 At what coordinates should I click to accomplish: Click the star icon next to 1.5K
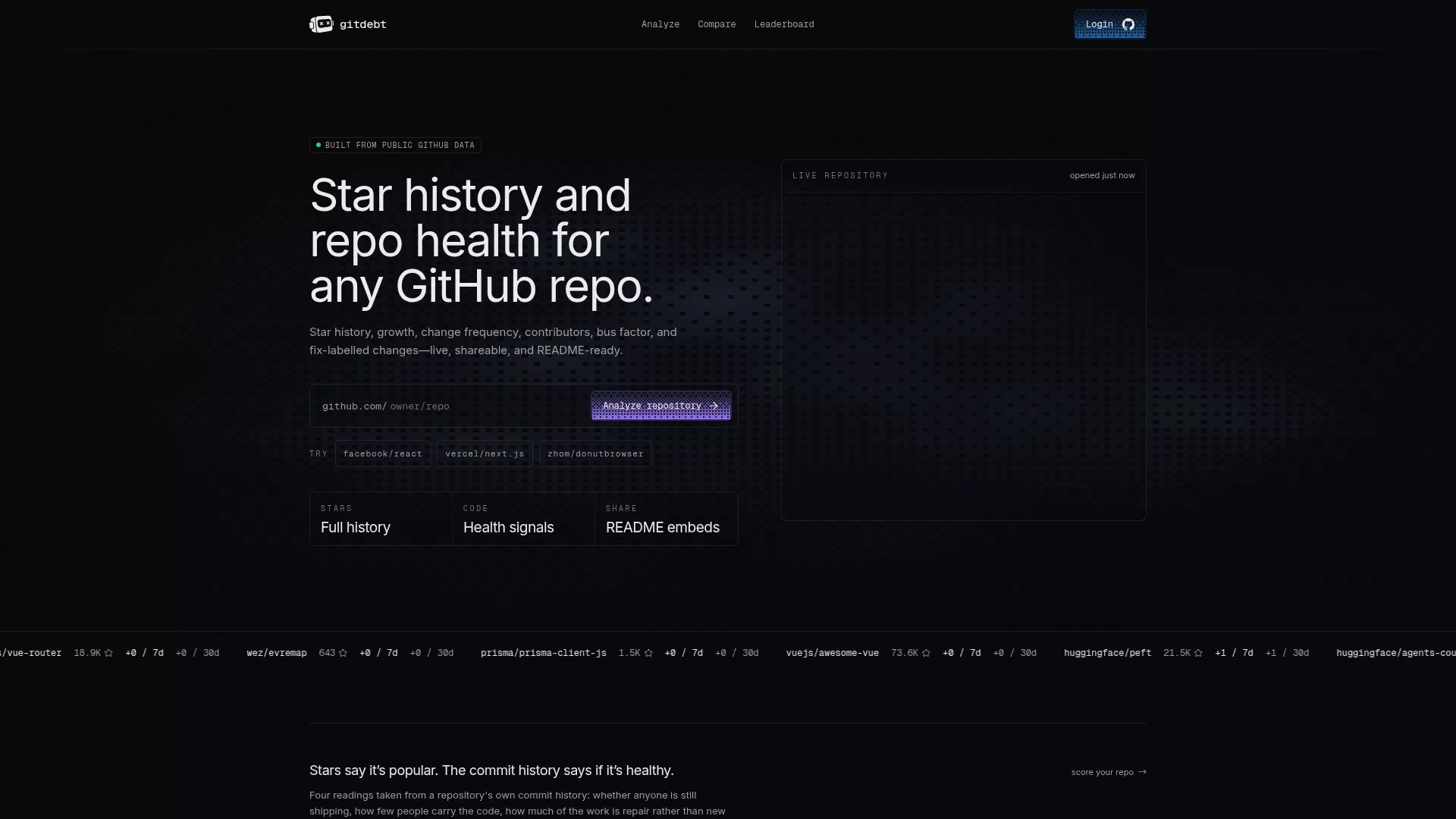[x=648, y=653]
